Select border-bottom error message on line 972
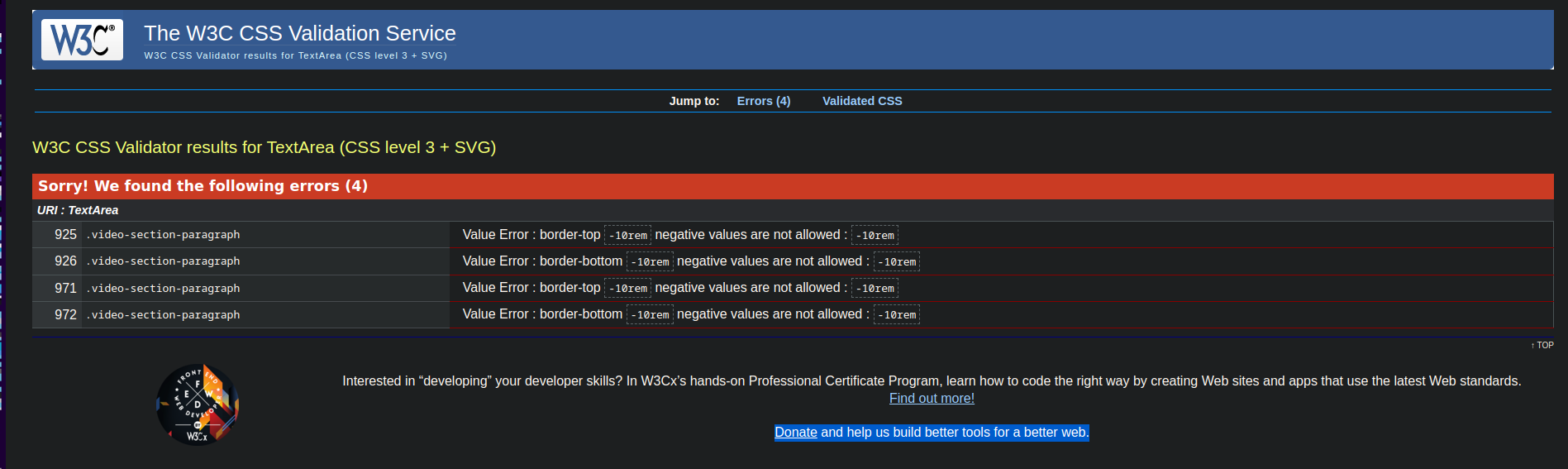Viewport: 1568px width, 469px height. tap(691, 314)
